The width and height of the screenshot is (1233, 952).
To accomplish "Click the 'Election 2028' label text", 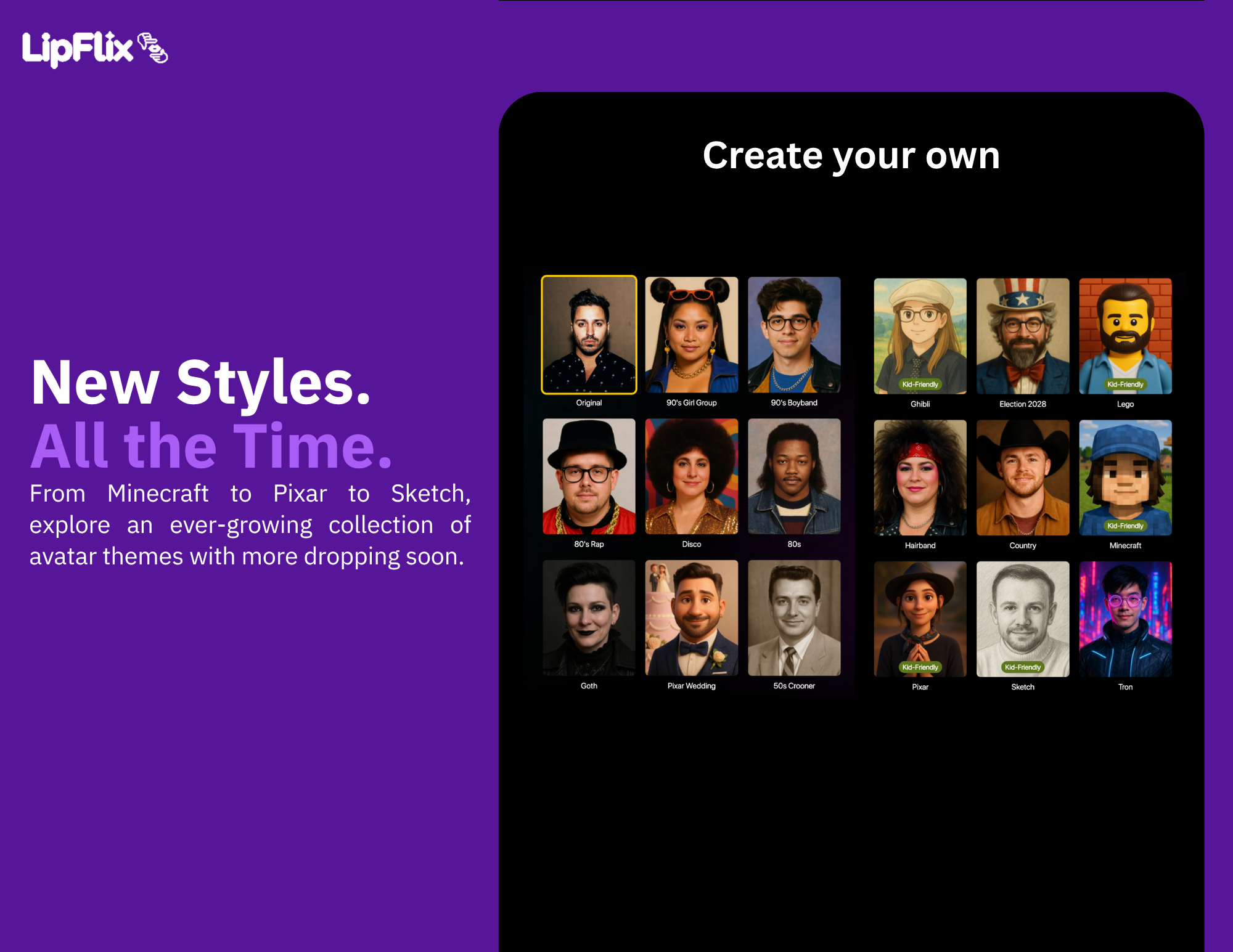I will pyautogui.click(x=1023, y=404).
